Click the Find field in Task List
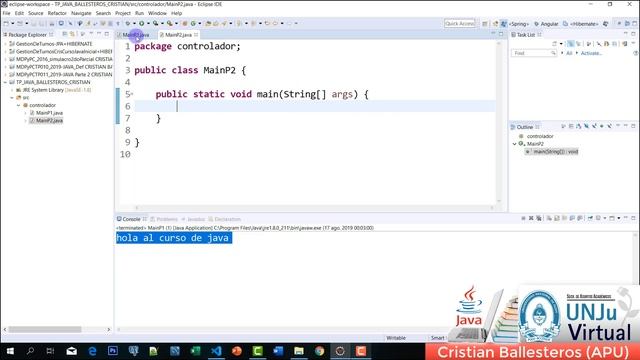Screen dimensions: 640x360 tap(534, 53)
